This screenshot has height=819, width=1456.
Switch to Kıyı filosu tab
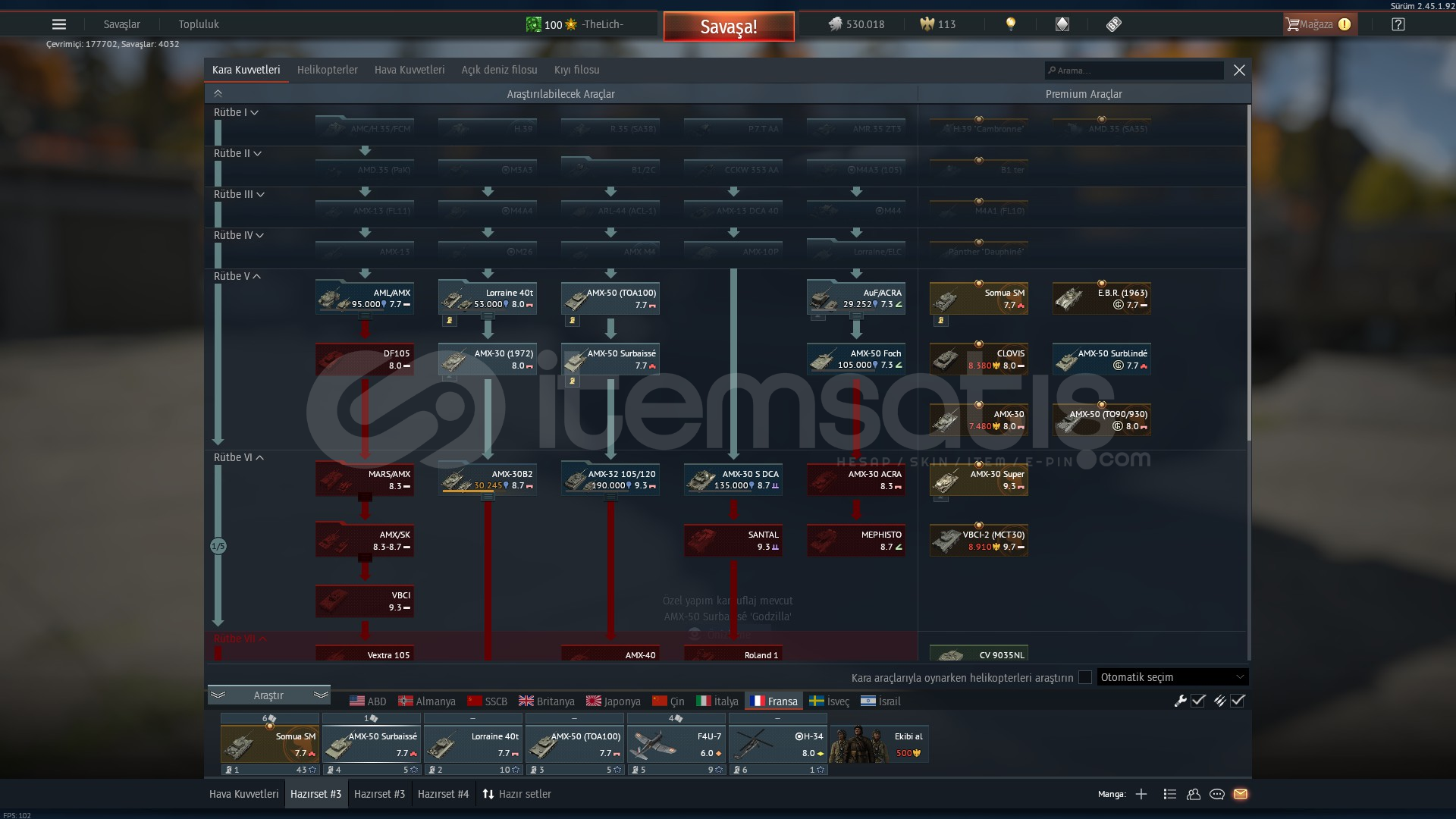pos(576,70)
